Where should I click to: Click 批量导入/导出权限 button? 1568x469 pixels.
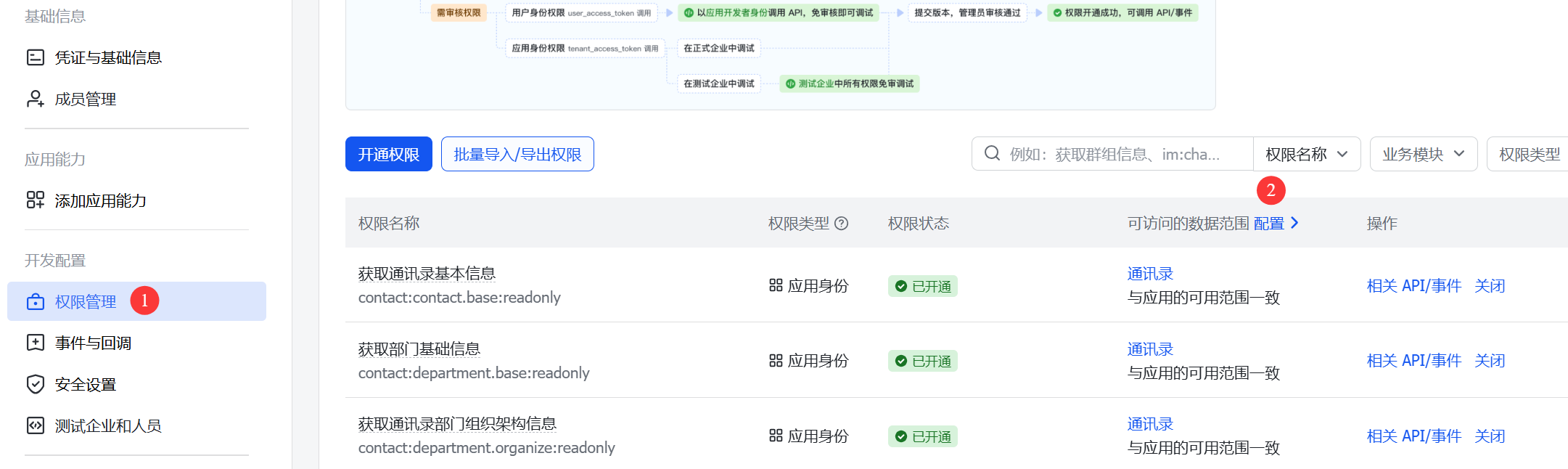517,154
